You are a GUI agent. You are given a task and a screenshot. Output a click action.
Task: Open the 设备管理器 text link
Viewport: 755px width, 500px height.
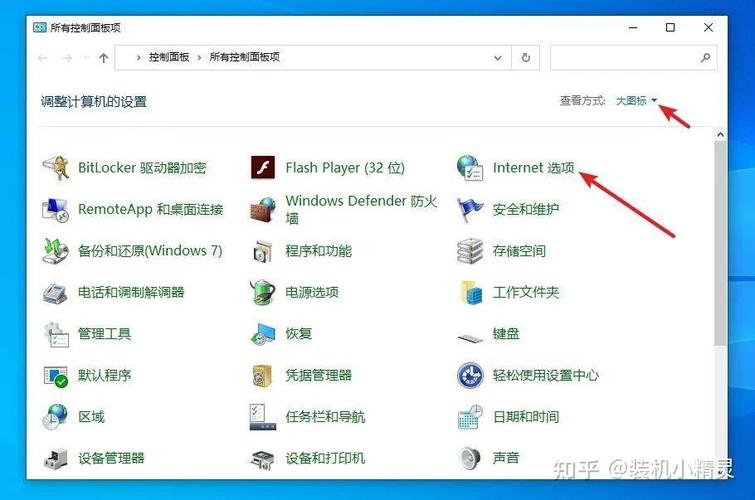coord(111,459)
